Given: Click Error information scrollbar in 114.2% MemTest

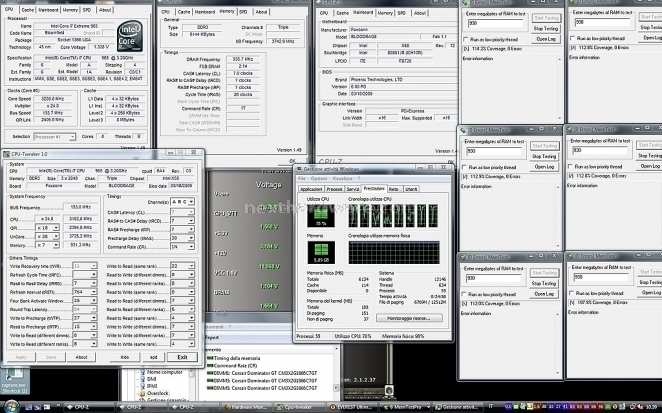Looking at the screenshot, I should point(559,89).
